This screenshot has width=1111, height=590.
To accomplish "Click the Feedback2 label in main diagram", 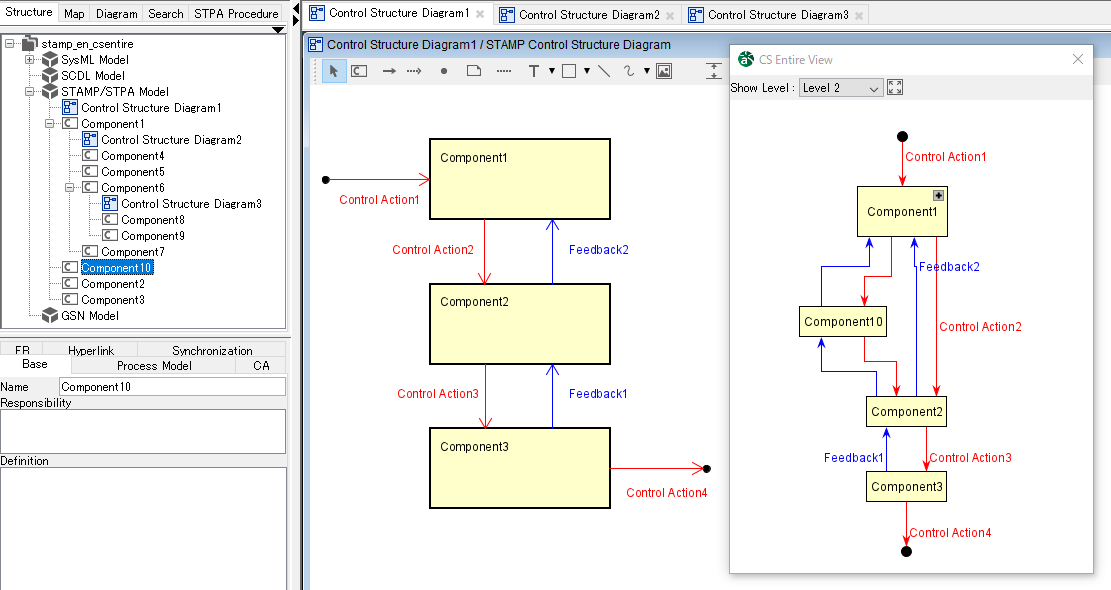I will pos(599,250).
